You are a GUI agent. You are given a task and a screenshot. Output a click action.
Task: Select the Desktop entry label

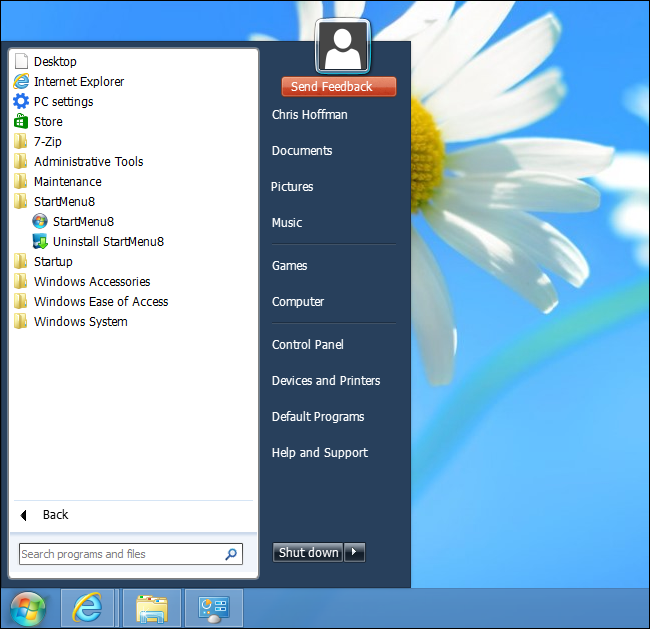[55, 62]
